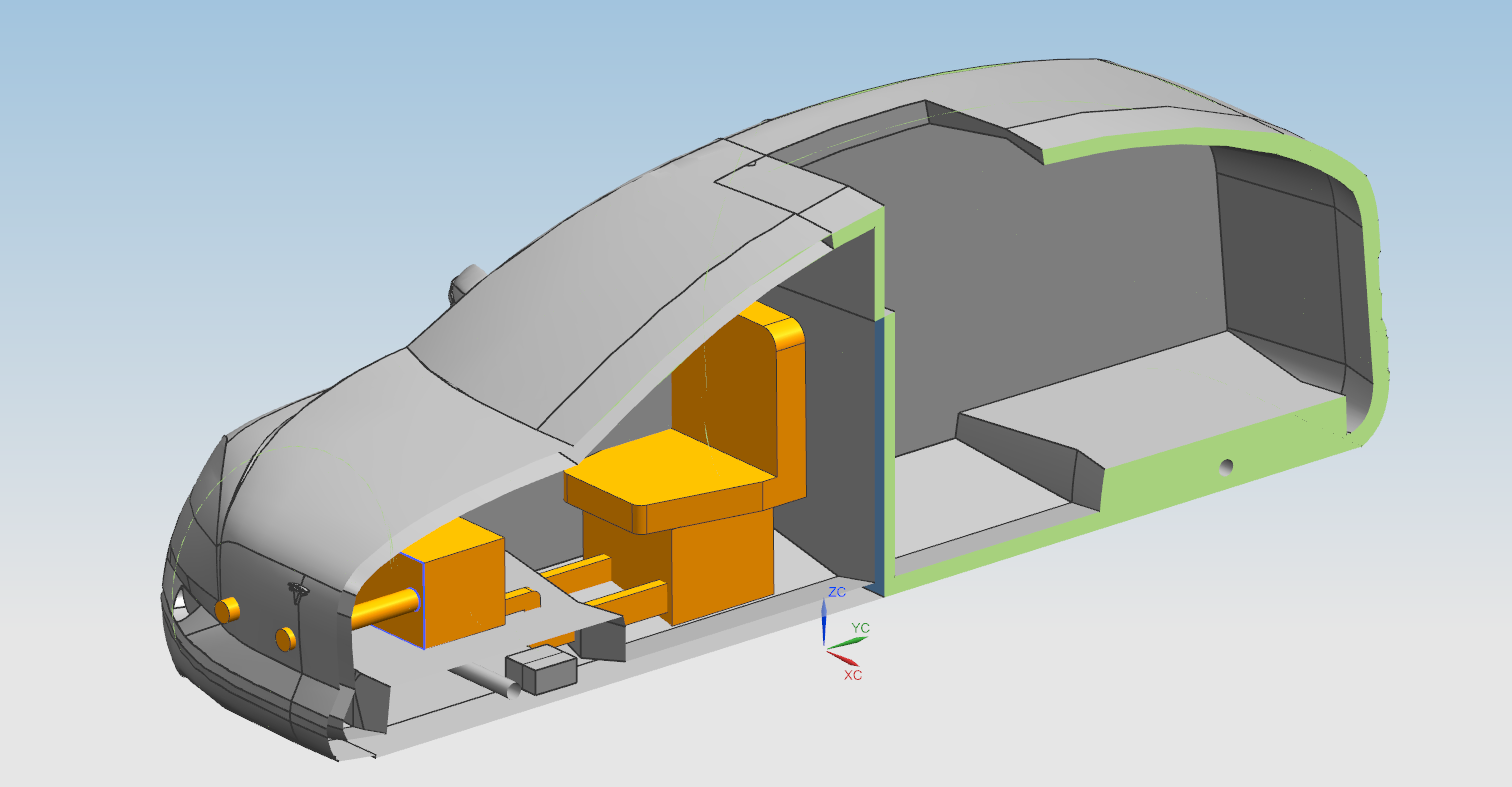
Task: Click the right orange headlight disc
Action: coord(286,637)
